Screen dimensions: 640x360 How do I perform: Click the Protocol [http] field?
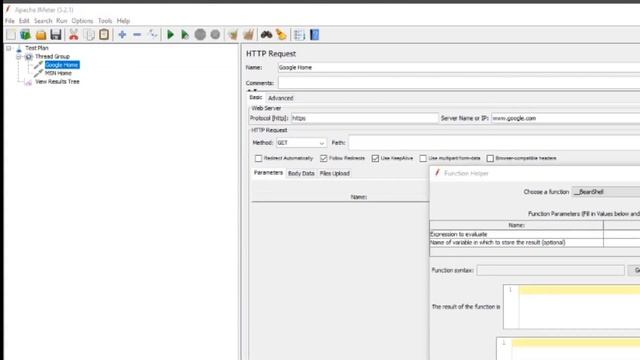(364, 118)
